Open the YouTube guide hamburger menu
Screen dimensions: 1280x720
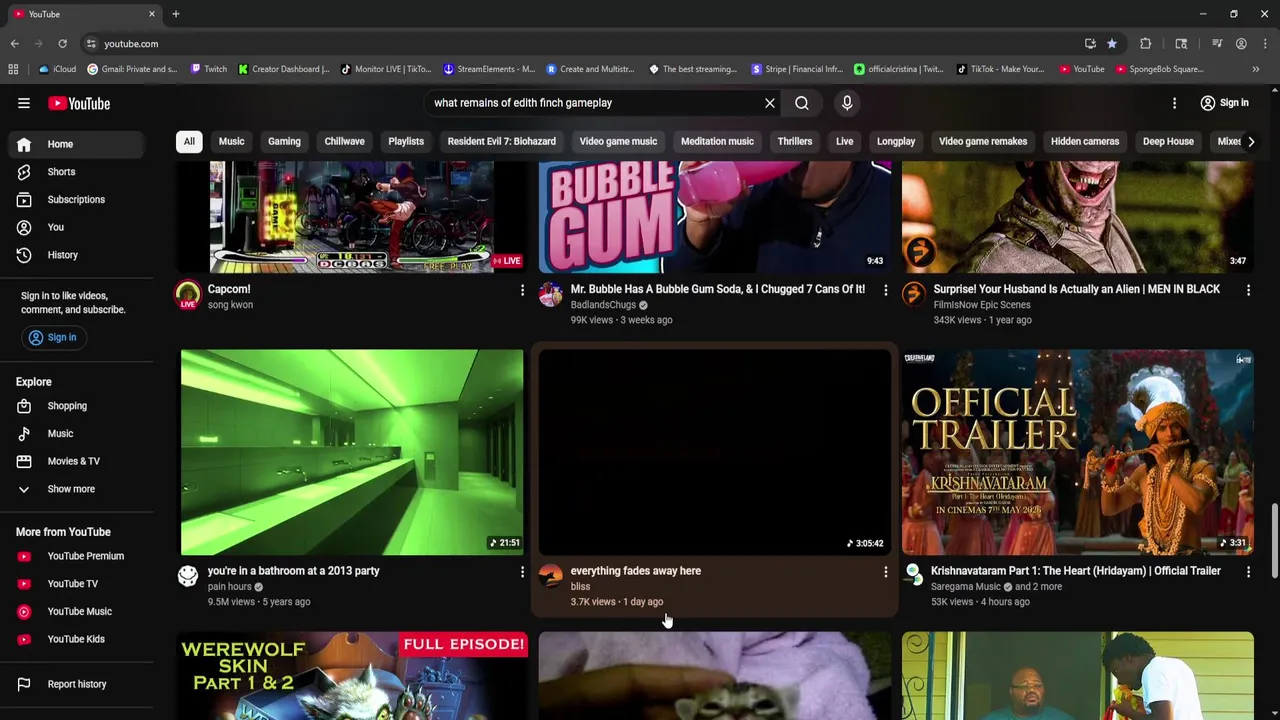click(24, 103)
